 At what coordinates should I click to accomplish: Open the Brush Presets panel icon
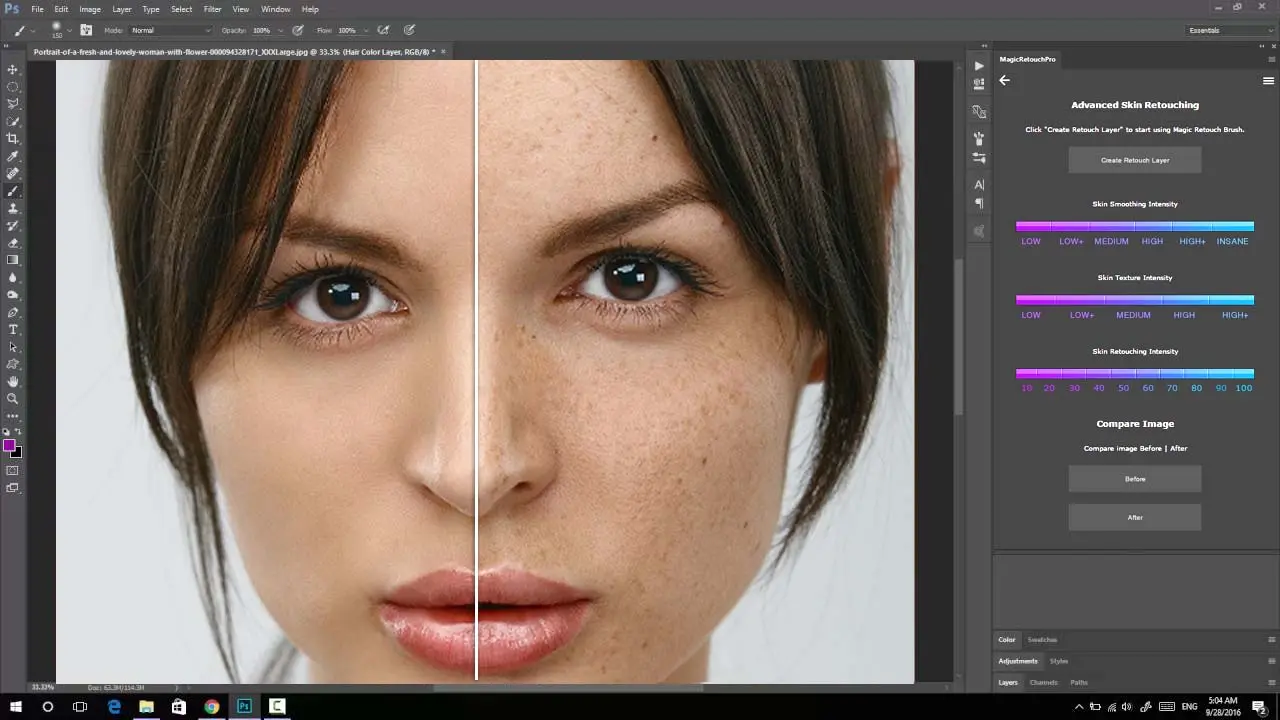click(x=979, y=157)
